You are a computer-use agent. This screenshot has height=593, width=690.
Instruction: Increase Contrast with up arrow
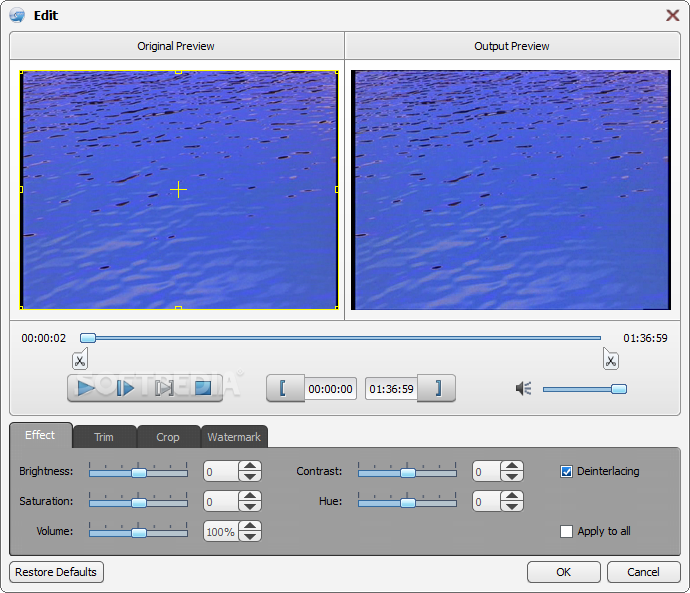(512, 466)
